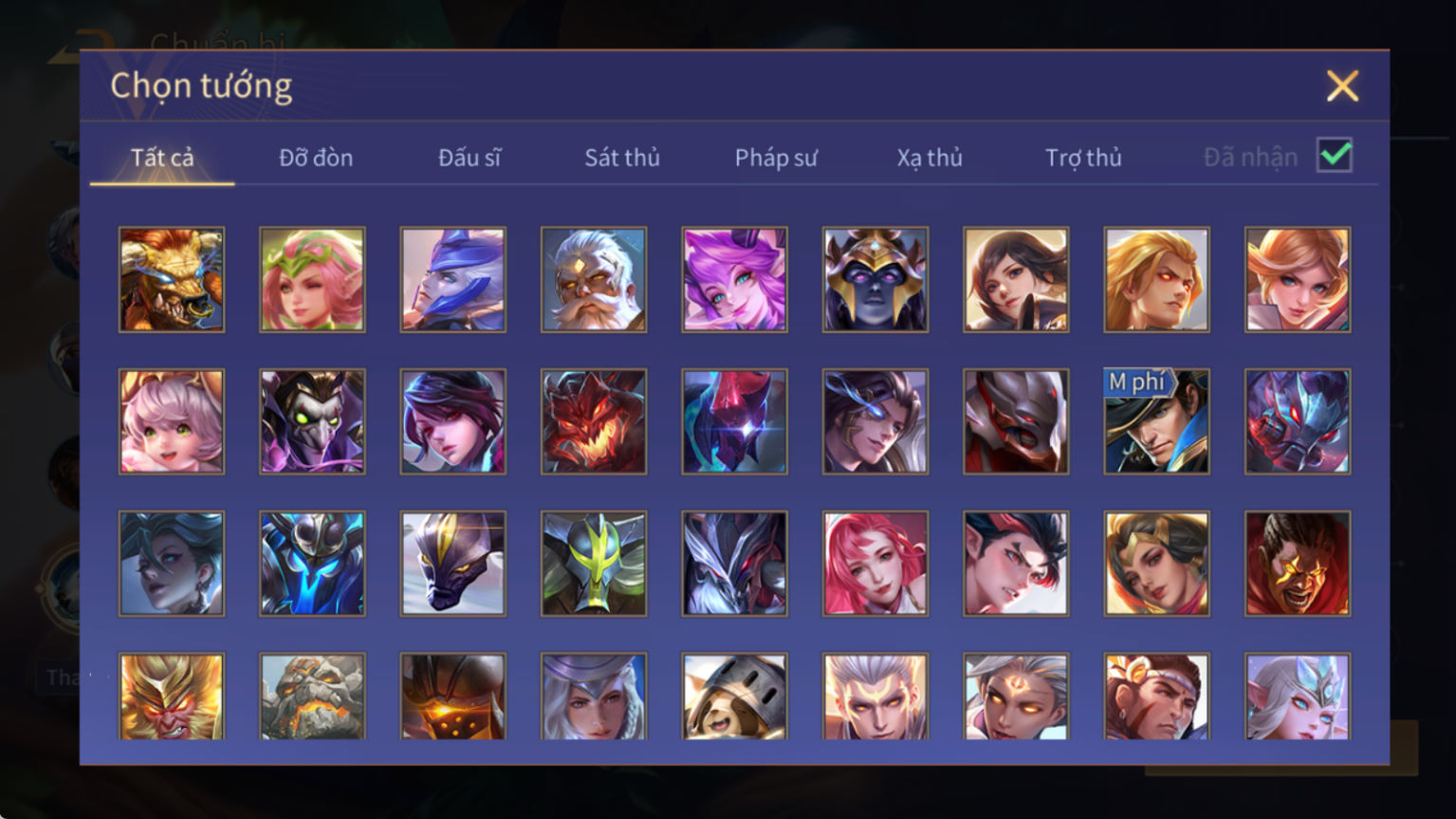Select the rock golem hero portrait
This screenshot has height=819, width=1456.
312,696
